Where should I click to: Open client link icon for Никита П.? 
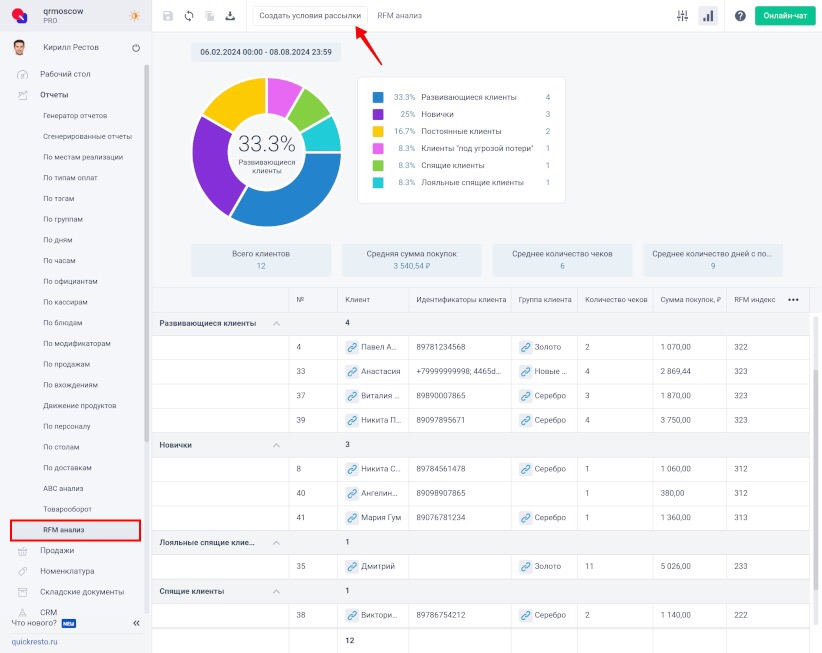pos(352,420)
